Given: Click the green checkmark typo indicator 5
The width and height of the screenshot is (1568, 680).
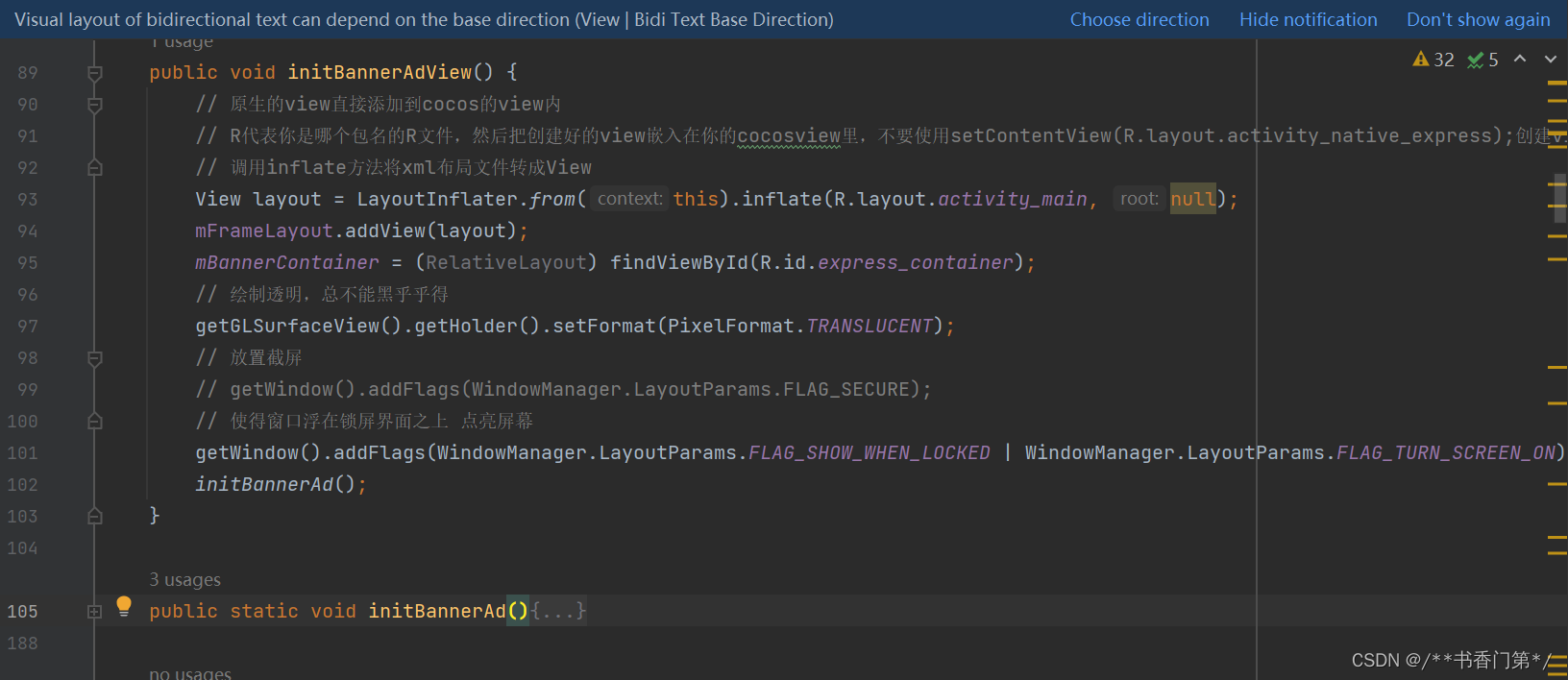Looking at the screenshot, I should tap(1483, 60).
